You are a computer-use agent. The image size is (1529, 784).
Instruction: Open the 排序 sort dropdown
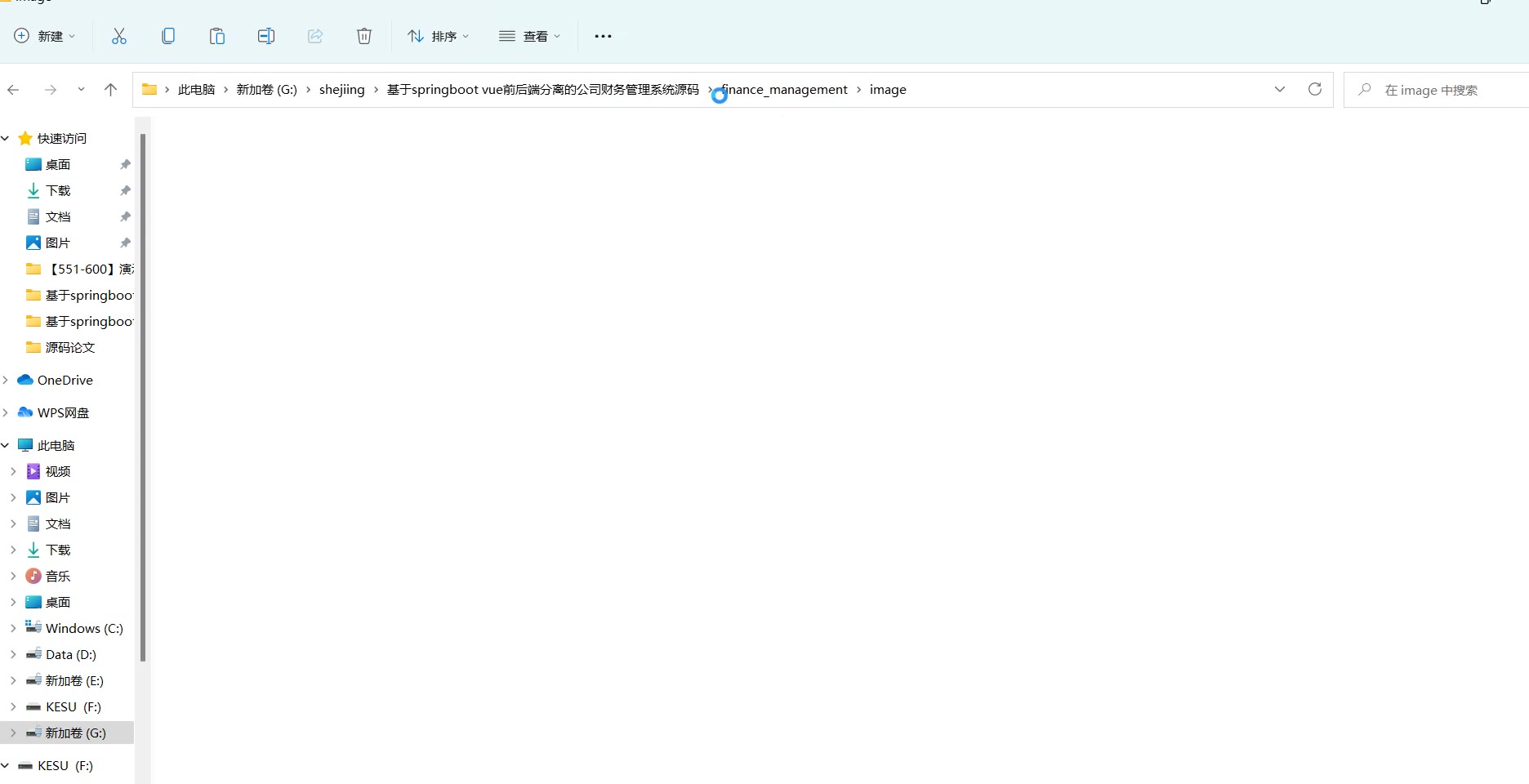(x=439, y=36)
